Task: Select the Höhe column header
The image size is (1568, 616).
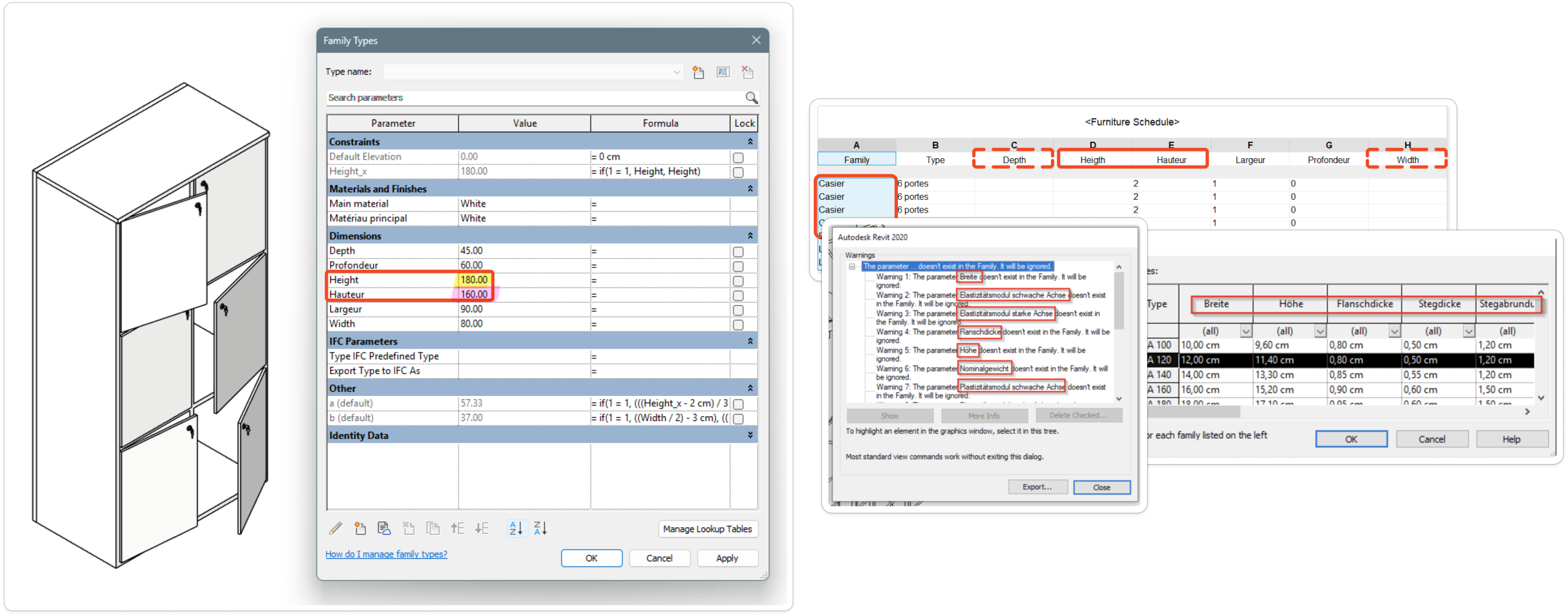Action: pos(1290,304)
